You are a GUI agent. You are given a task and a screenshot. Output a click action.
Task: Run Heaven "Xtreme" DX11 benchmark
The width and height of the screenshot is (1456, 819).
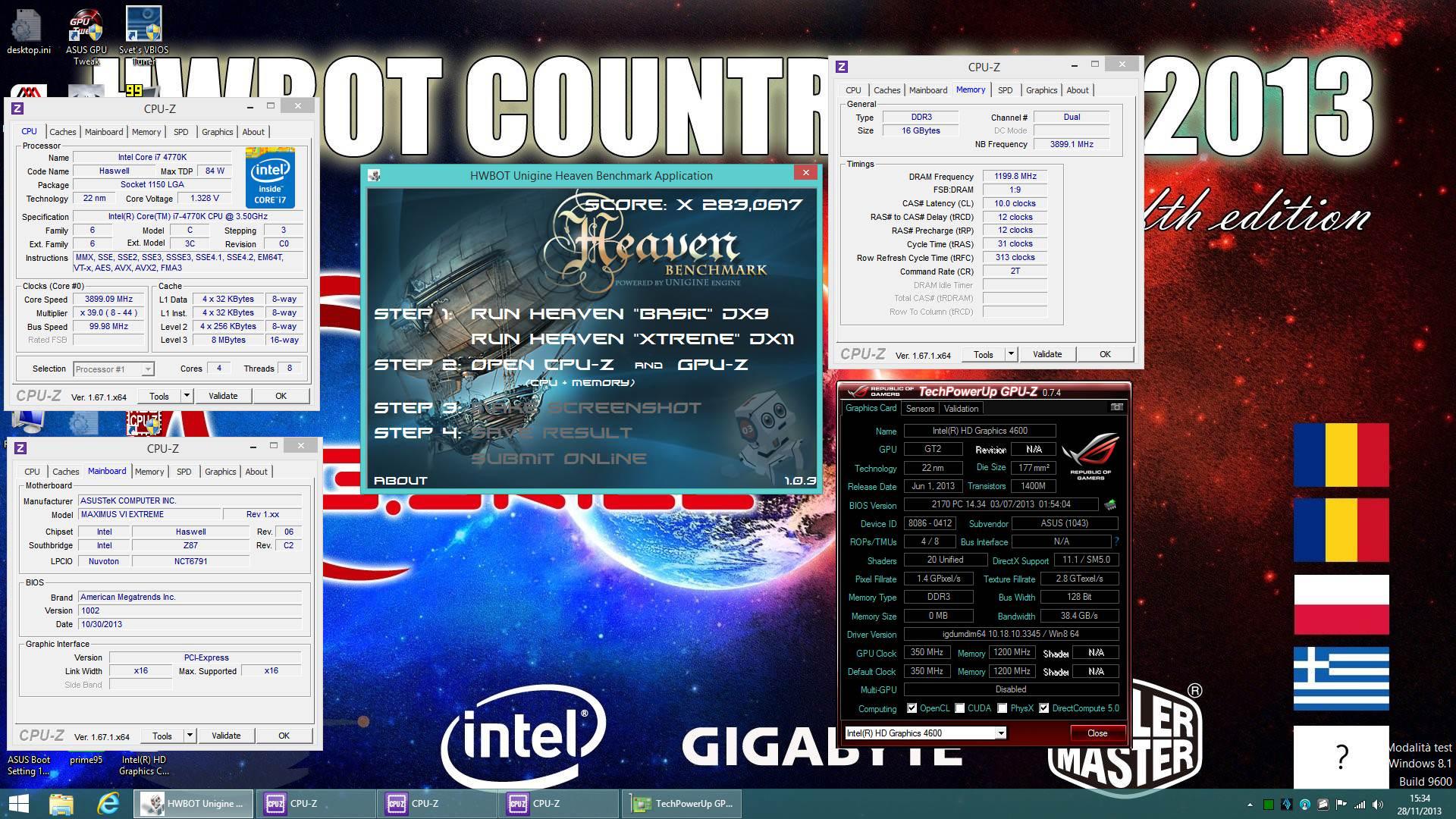click(x=632, y=338)
